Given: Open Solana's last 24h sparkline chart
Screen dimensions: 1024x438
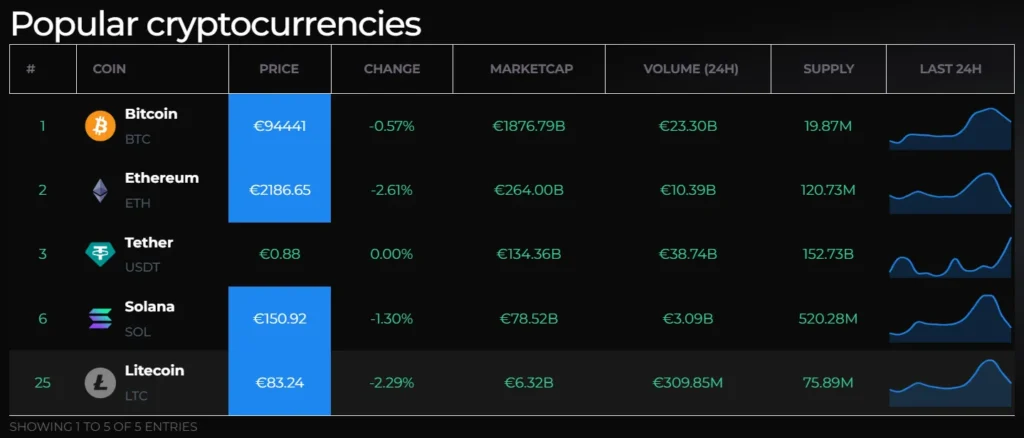Looking at the screenshot, I should click(x=950, y=318).
